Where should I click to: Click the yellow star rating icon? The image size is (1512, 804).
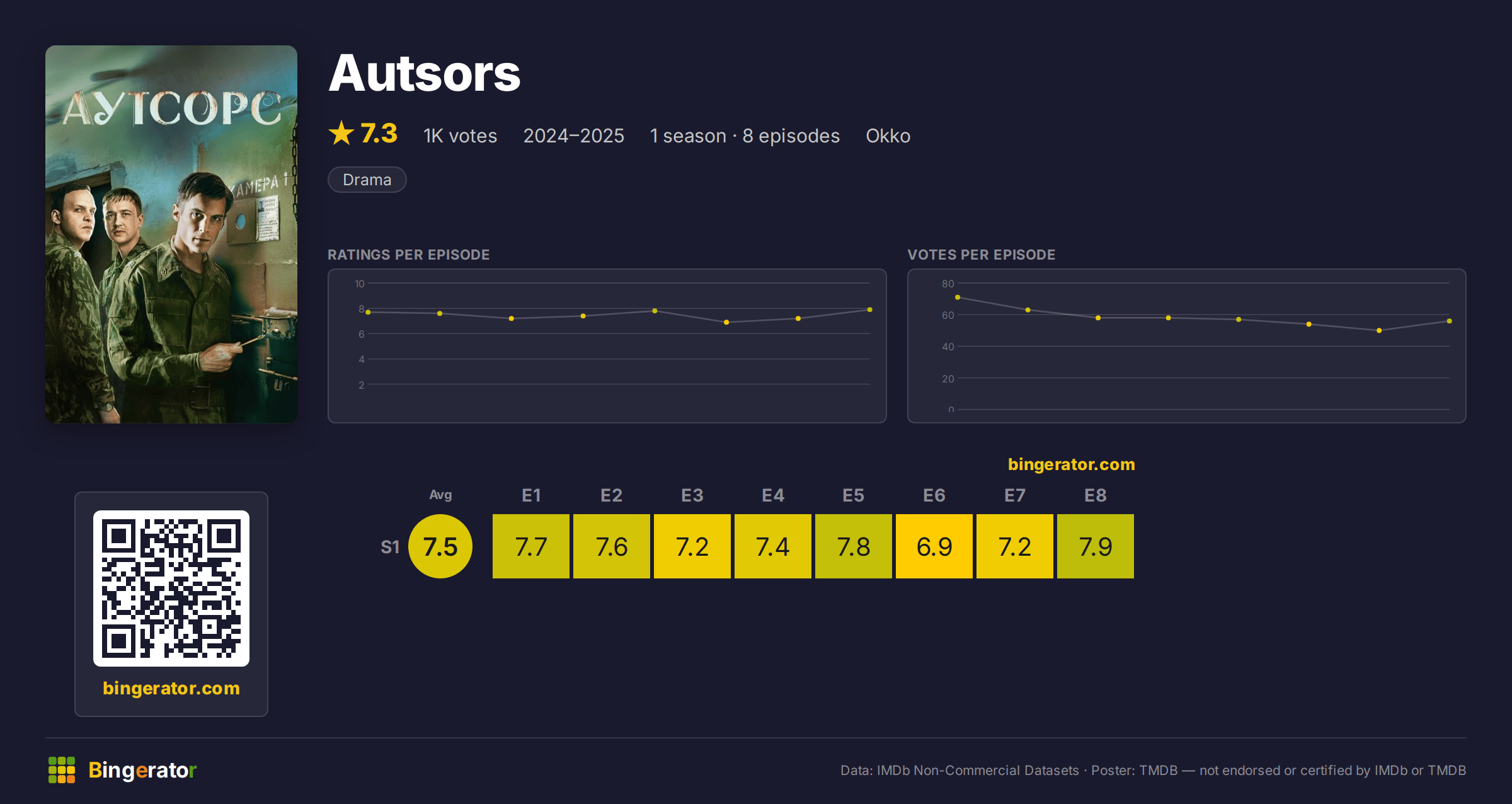click(x=341, y=133)
